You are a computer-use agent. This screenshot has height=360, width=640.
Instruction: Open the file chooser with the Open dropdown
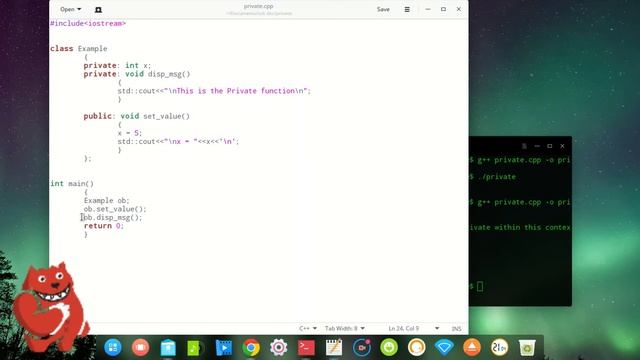(70, 9)
